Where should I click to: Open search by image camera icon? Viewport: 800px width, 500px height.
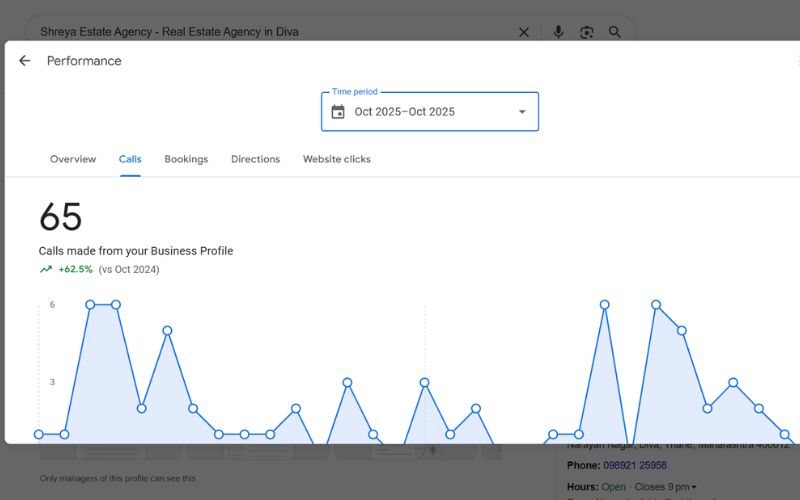[x=587, y=32]
